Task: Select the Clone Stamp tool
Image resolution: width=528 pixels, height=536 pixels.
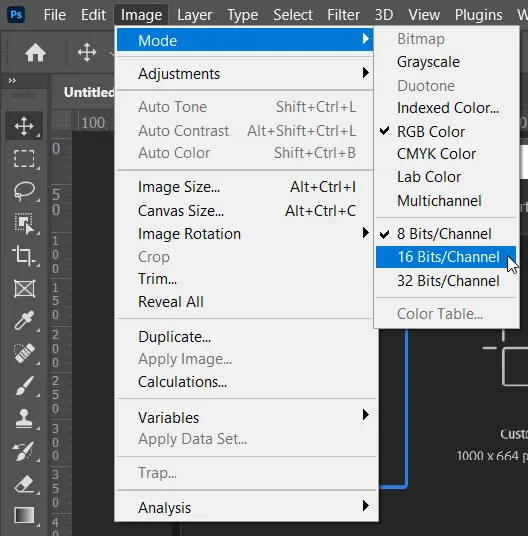Action: [24, 418]
